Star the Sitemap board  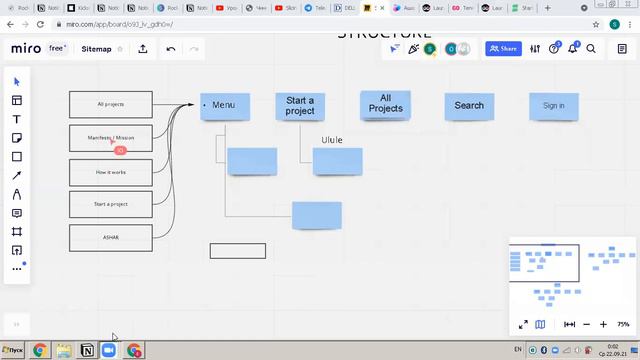[120, 49]
